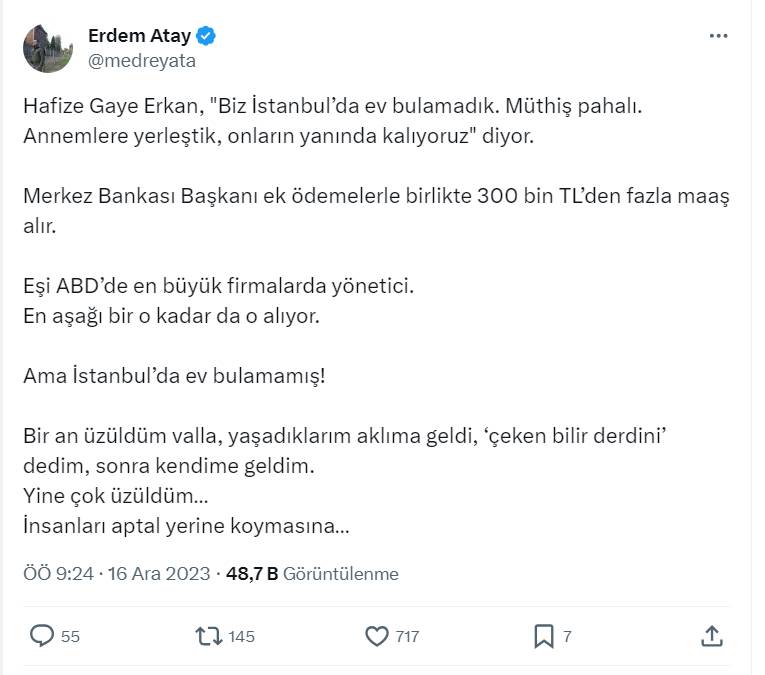Viewport: 765px width, 675px height.
Task: Click the share upload icon
Action: [x=711, y=635]
